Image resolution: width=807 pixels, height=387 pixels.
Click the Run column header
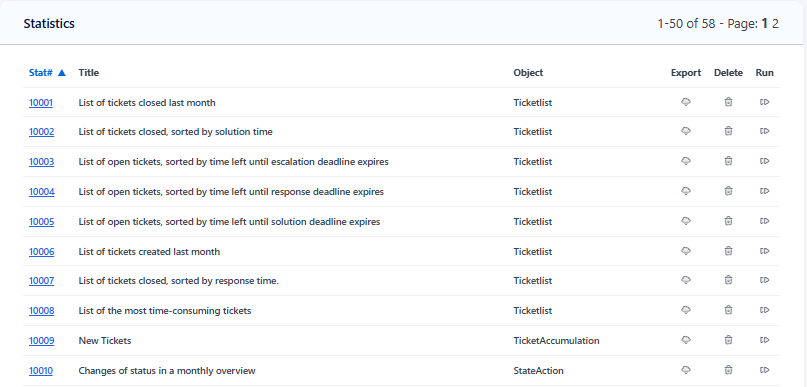[764, 73]
